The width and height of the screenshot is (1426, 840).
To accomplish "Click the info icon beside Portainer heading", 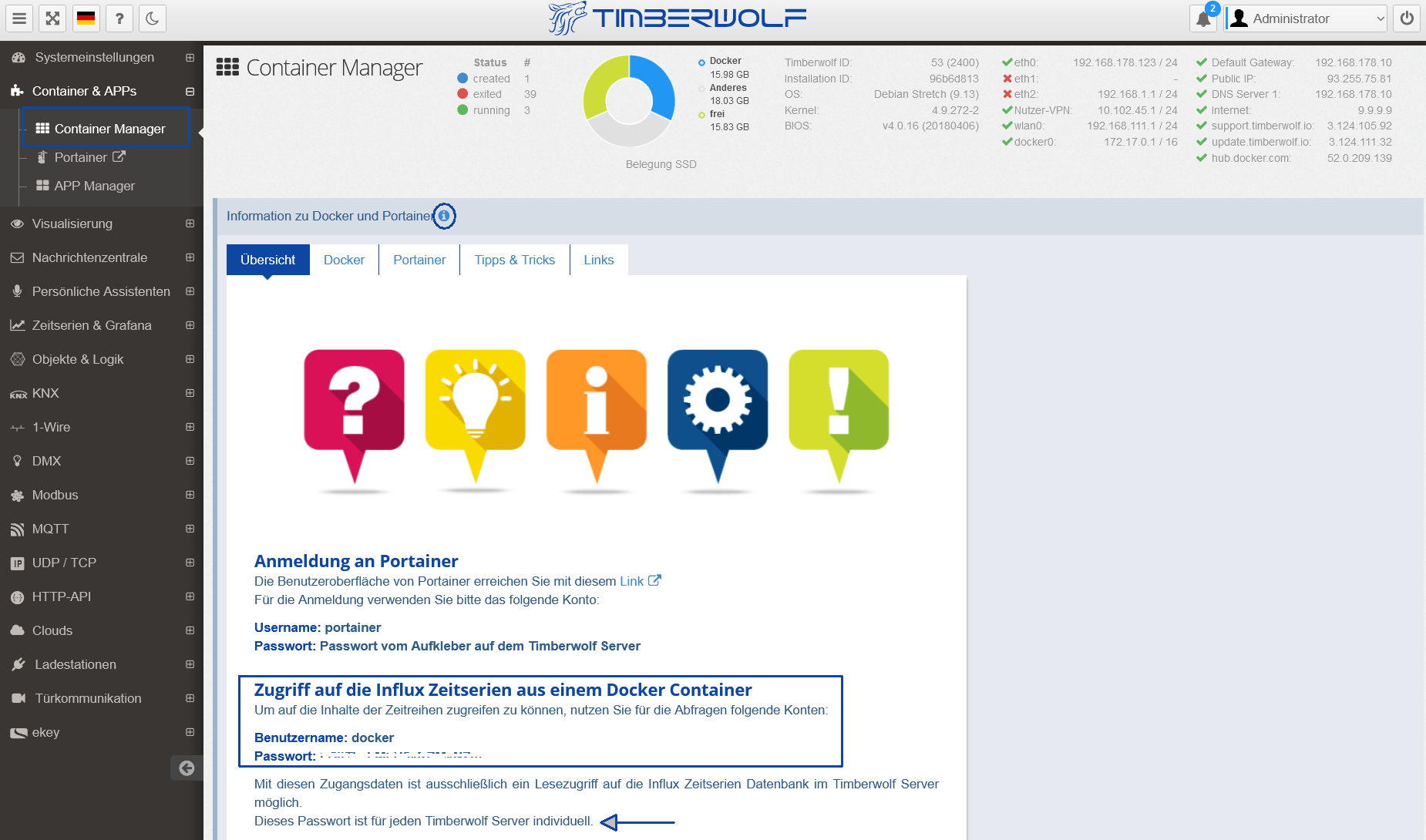I will point(444,216).
